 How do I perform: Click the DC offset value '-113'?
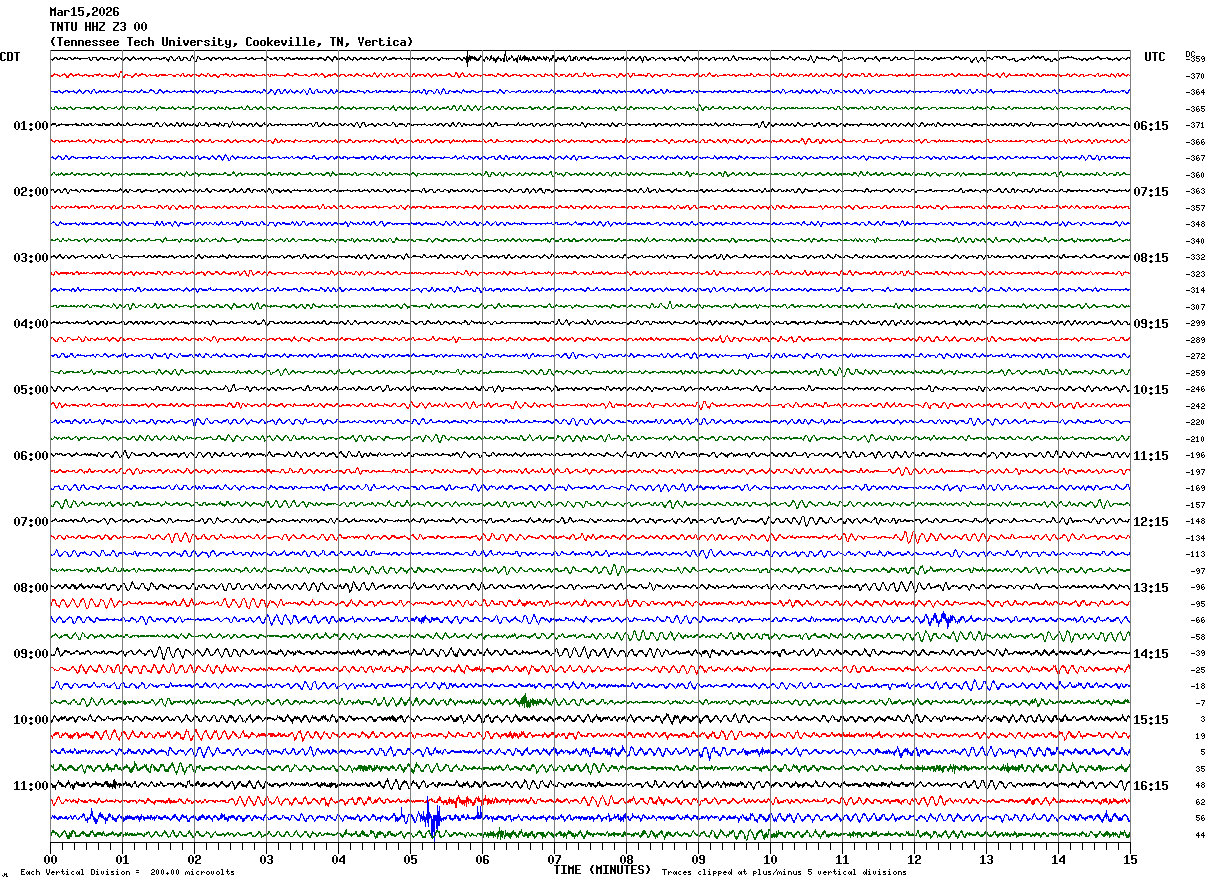click(1195, 555)
